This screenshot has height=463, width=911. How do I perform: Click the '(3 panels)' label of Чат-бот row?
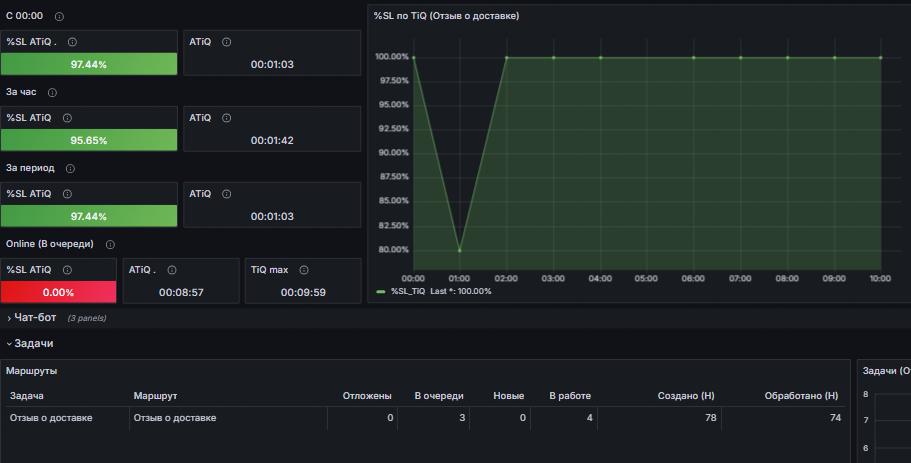[87, 318]
